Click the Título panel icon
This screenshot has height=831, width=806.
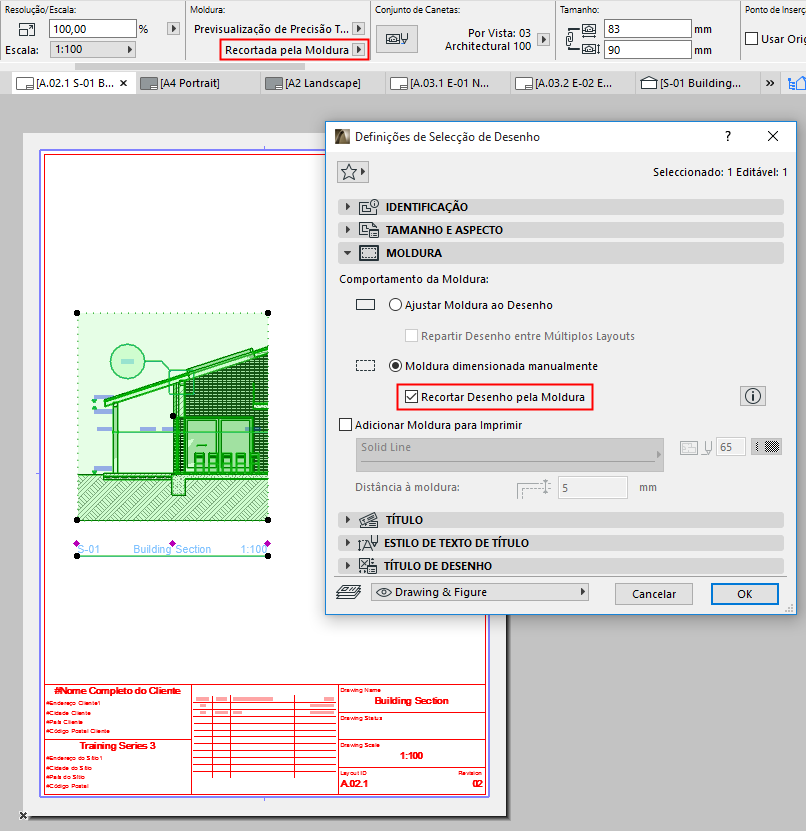click(368, 520)
